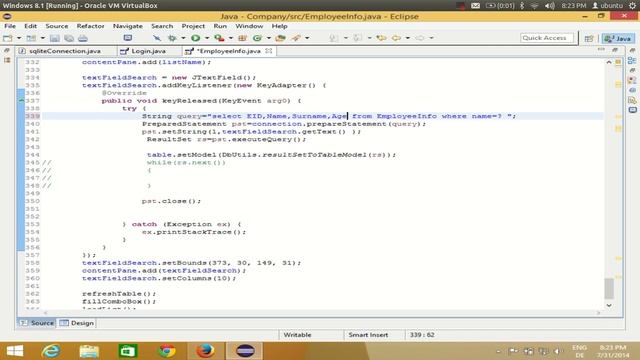640x360 pixels.
Task: Click the editor vertical scrollbar thumb
Action: coord(609,288)
